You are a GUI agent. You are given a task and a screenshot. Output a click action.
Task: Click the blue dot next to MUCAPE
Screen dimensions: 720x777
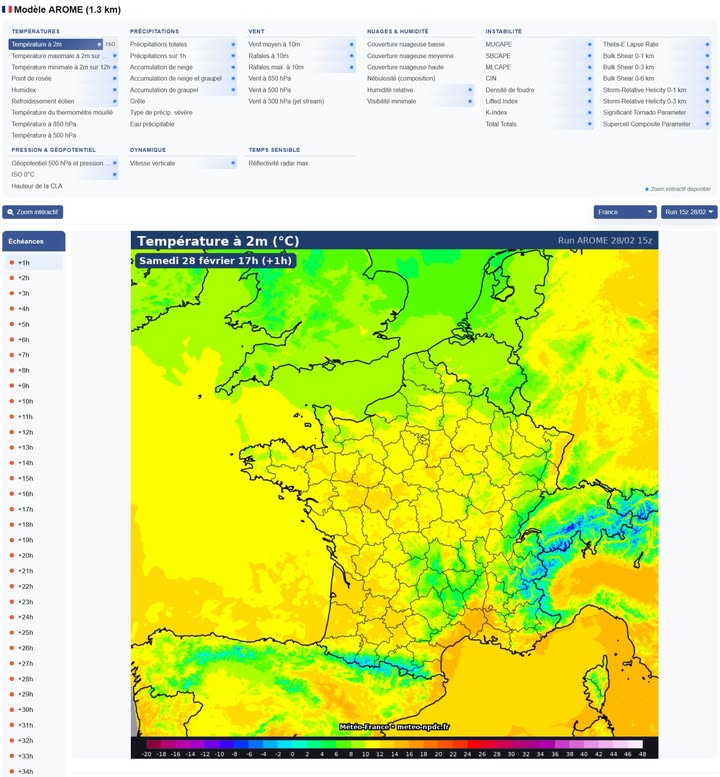click(589, 45)
